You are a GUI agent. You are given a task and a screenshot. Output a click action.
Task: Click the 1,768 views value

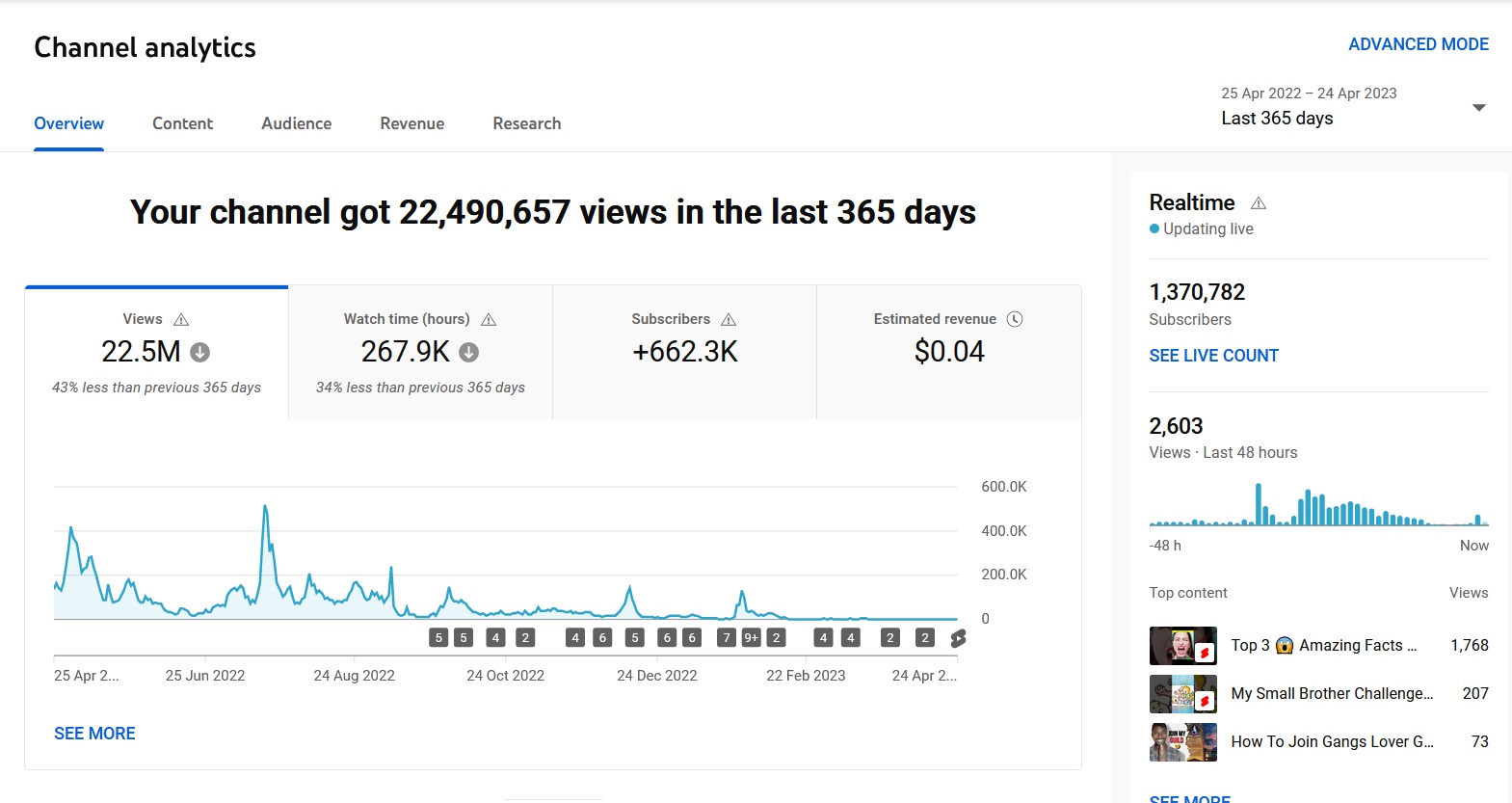tap(1470, 646)
